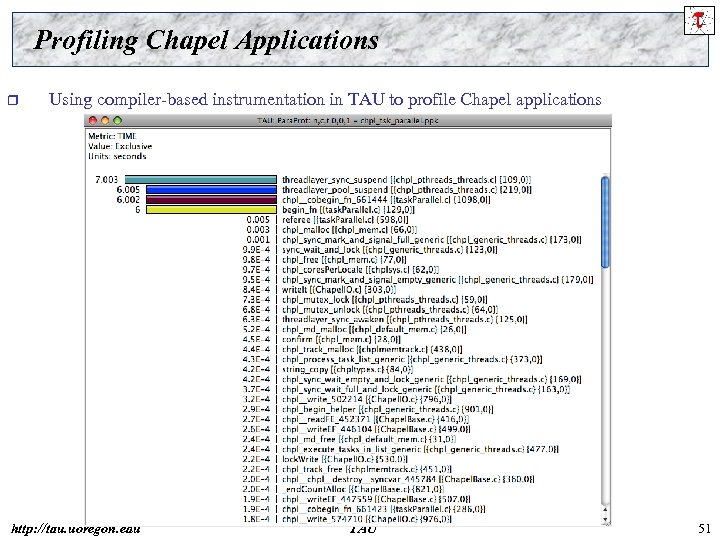
Task: Click the blue threadlayer_pool_suspend bar
Action: coord(211,190)
